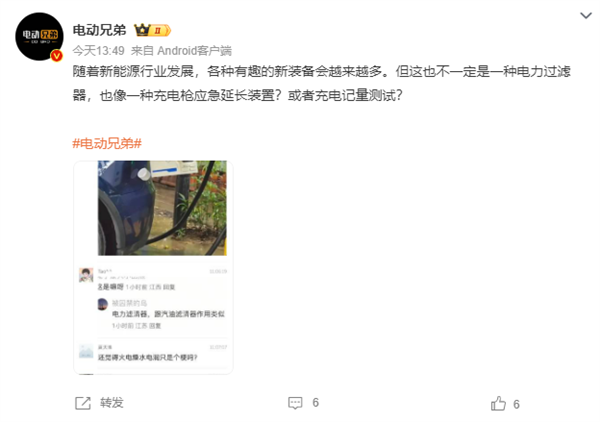Viewport: 600px width, 422px height.
Task: Click the blue car charging photo
Action: [x=162, y=208]
